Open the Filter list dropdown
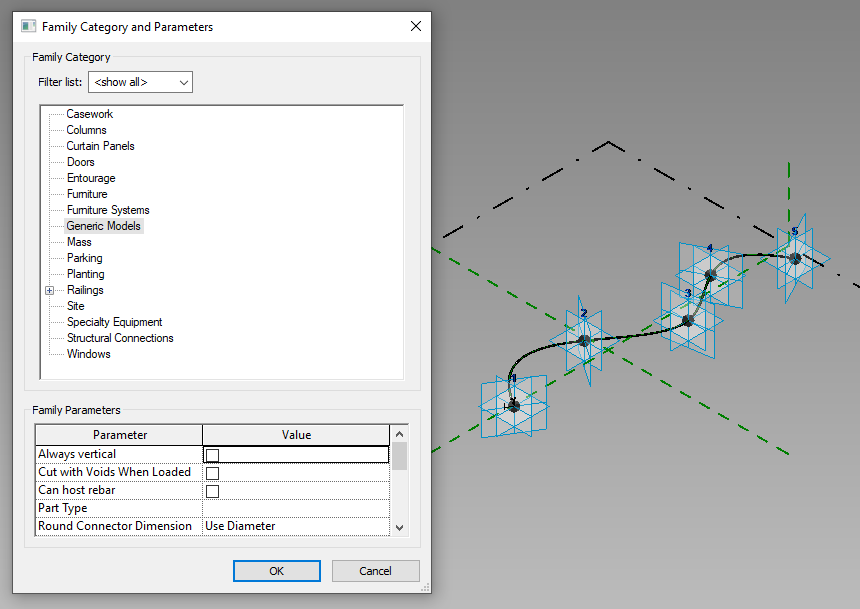The image size is (860, 609). tap(140, 82)
